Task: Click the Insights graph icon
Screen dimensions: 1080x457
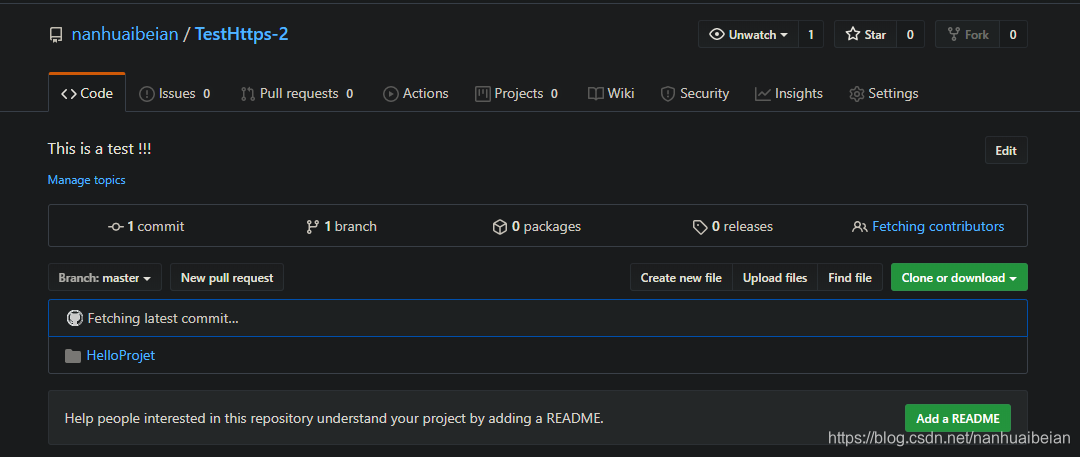Action: coord(762,94)
